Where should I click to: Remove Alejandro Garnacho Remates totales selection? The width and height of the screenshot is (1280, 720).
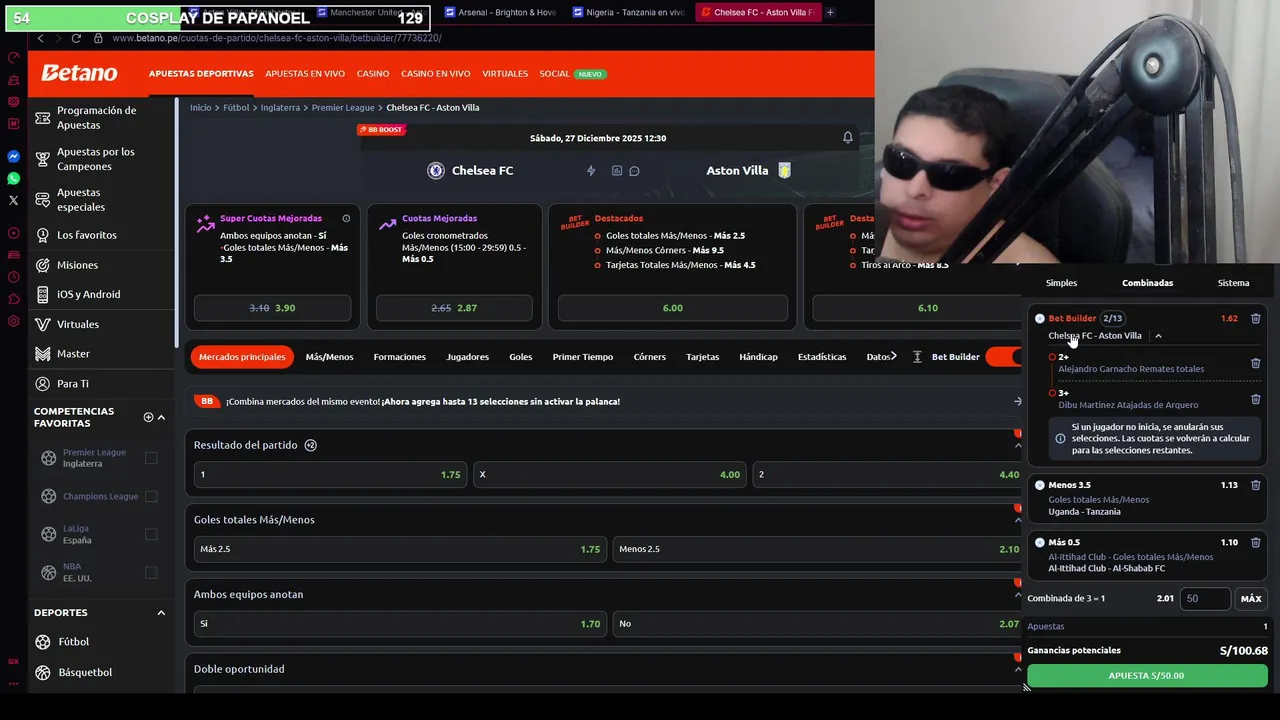point(1256,363)
